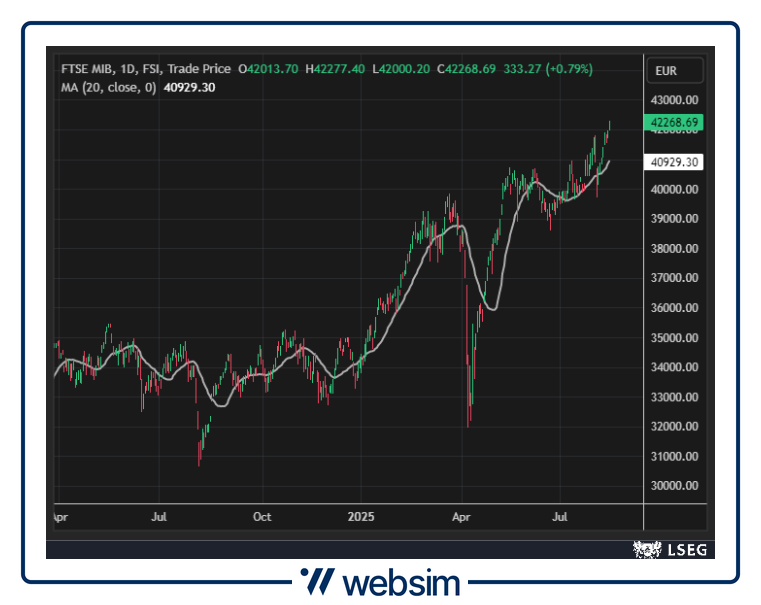Click the Oct label on time axis
Image resolution: width=761 pixels, height=605 pixels.
pyautogui.click(x=262, y=517)
